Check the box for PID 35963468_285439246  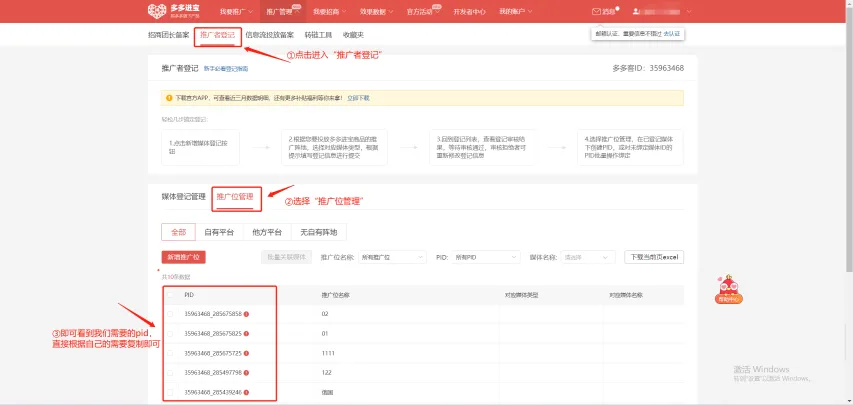[170, 392]
